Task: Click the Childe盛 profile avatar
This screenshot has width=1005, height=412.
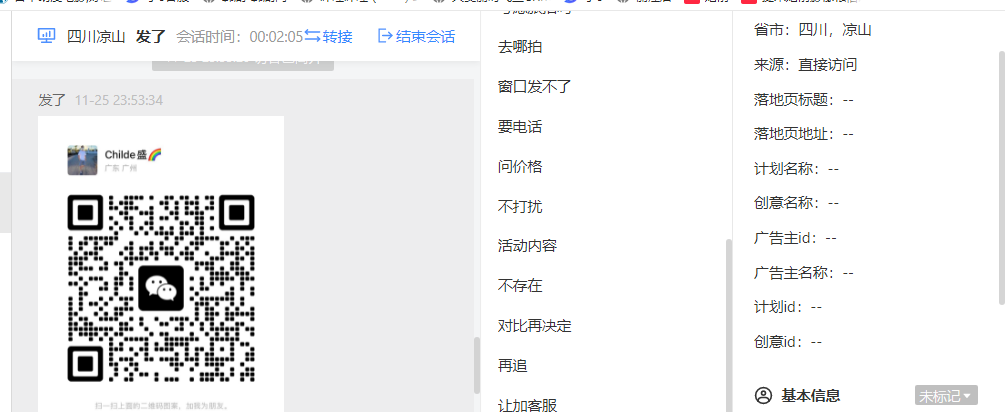Action: point(82,160)
